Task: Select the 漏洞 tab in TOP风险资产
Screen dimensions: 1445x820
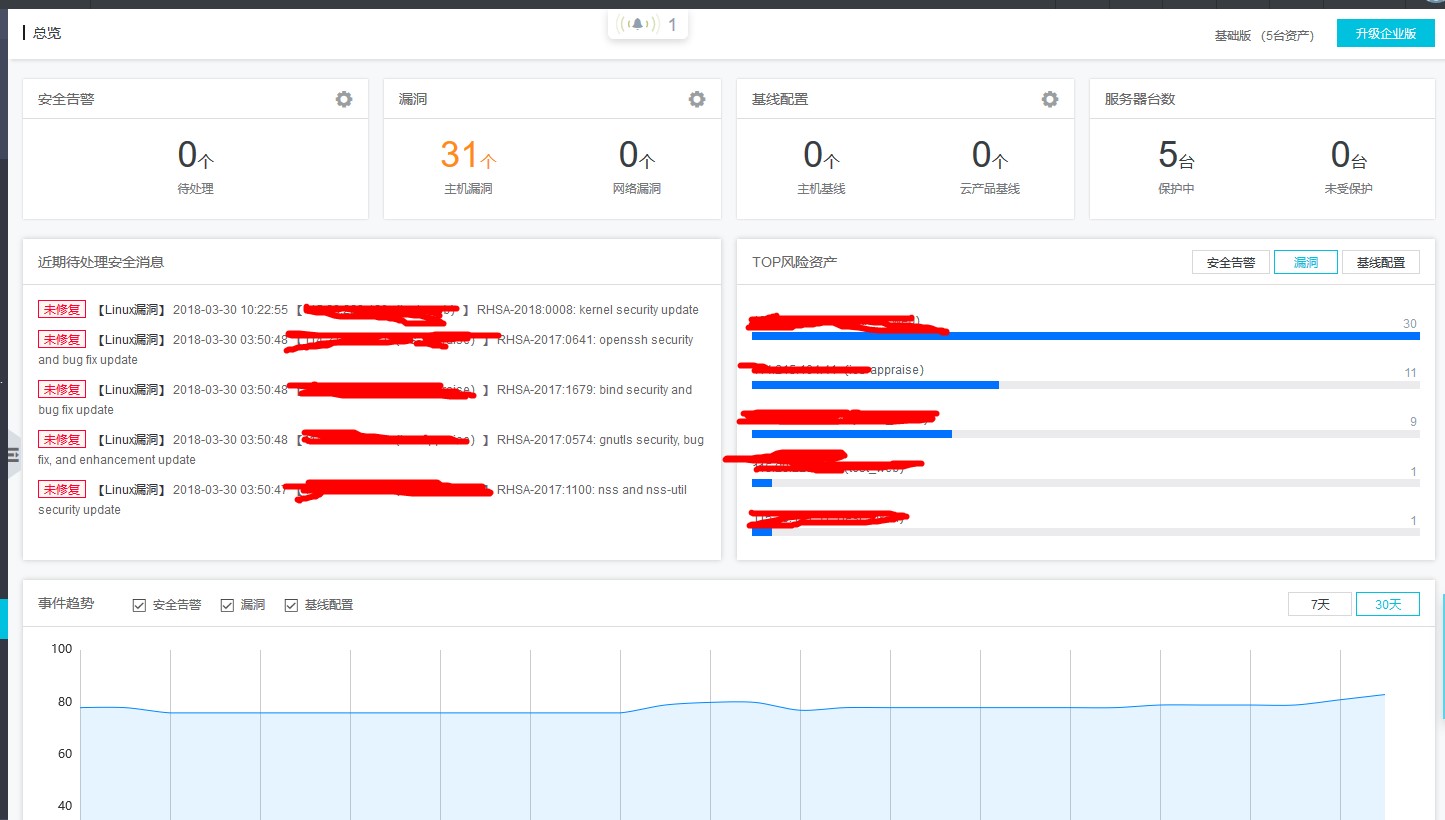Action: click(1305, 263)
